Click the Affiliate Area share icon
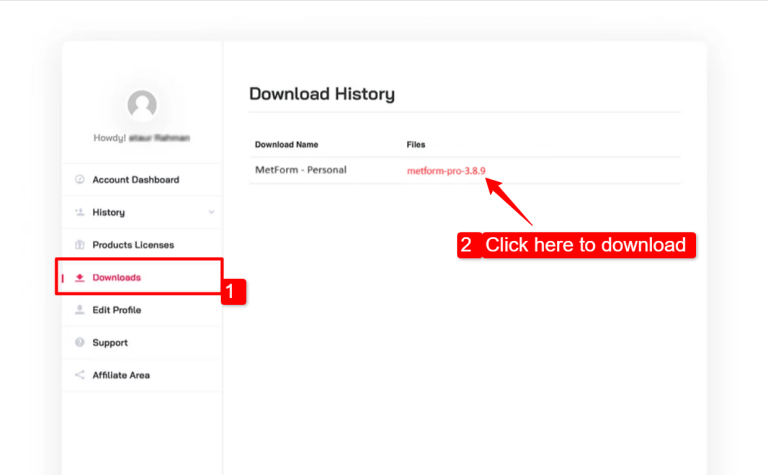This screenshot has width=768, height=475. (x=80, y=375)
